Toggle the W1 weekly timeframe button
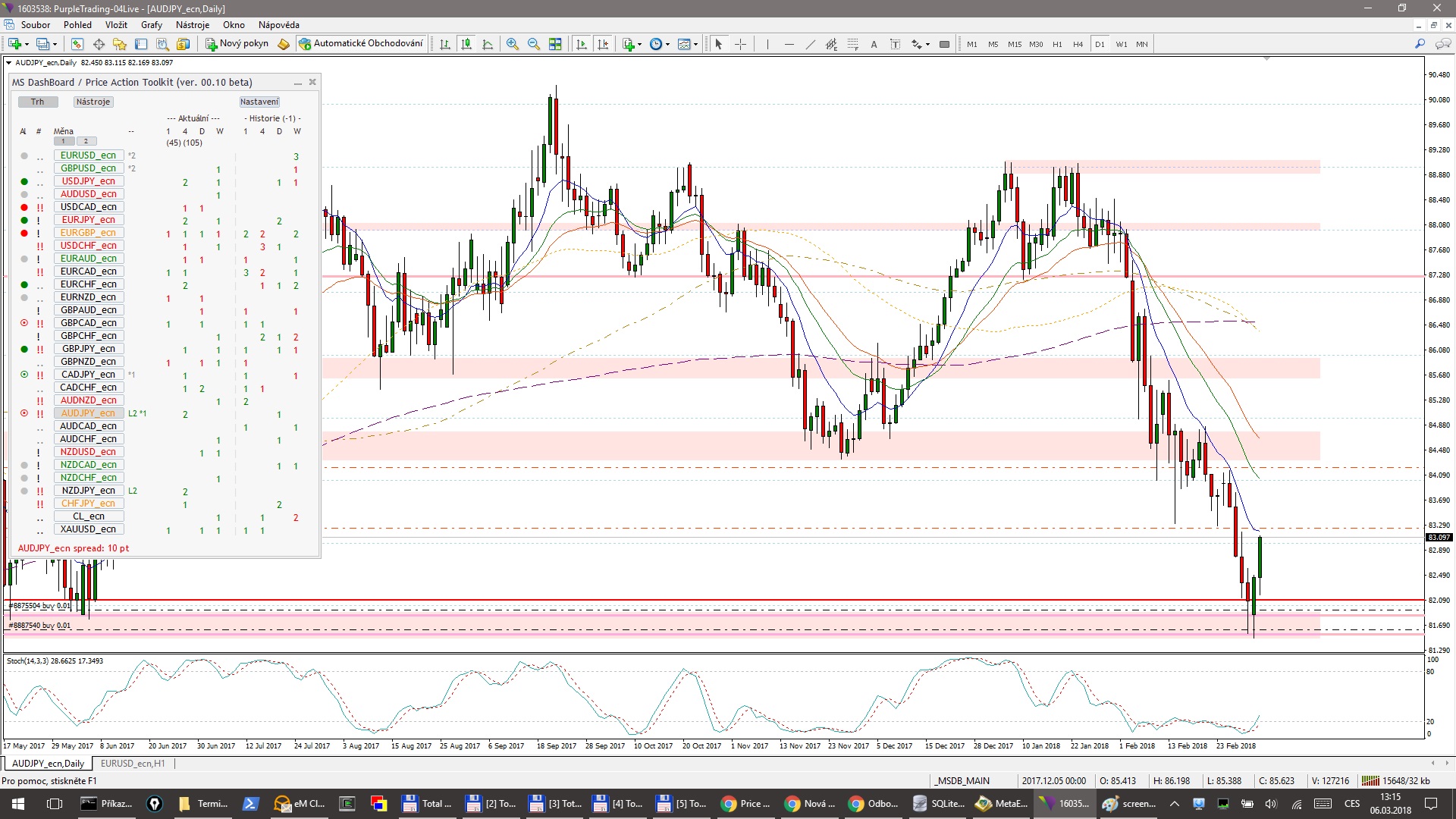1456x819 pixels. 1121,44
